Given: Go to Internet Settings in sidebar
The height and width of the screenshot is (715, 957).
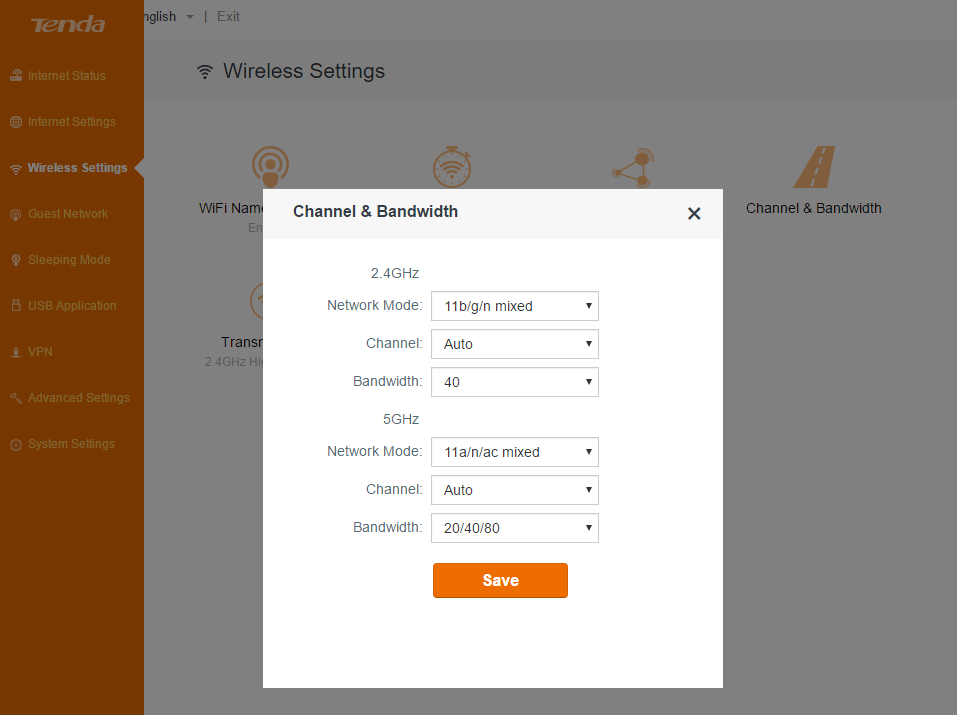Looking at the screenshot, I should 71,122.
